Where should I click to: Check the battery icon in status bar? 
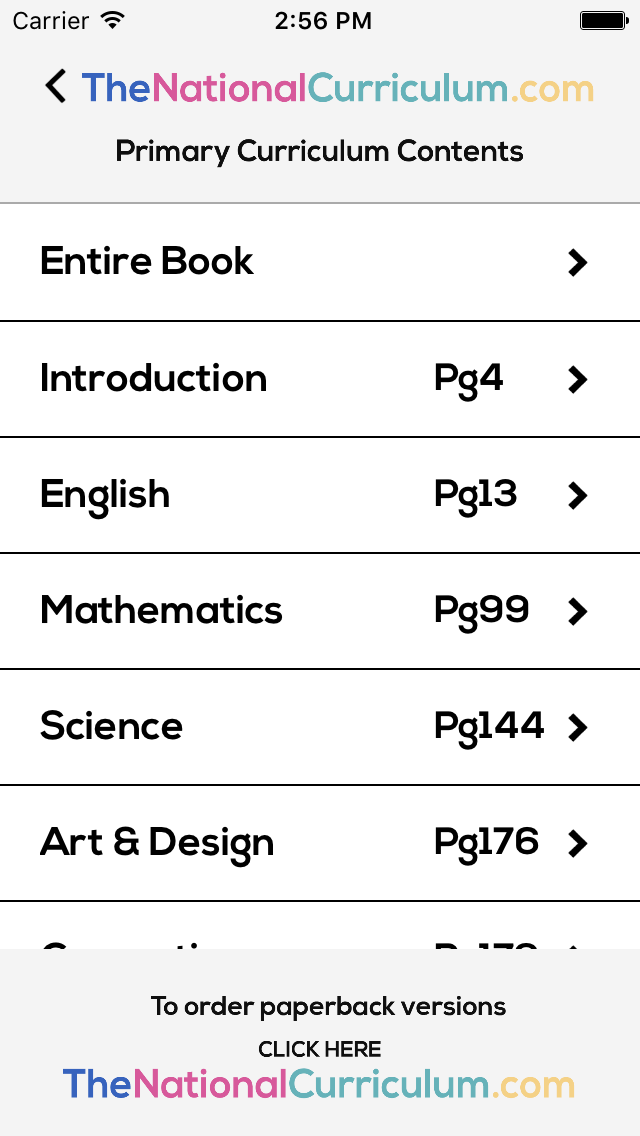(603, 21)
